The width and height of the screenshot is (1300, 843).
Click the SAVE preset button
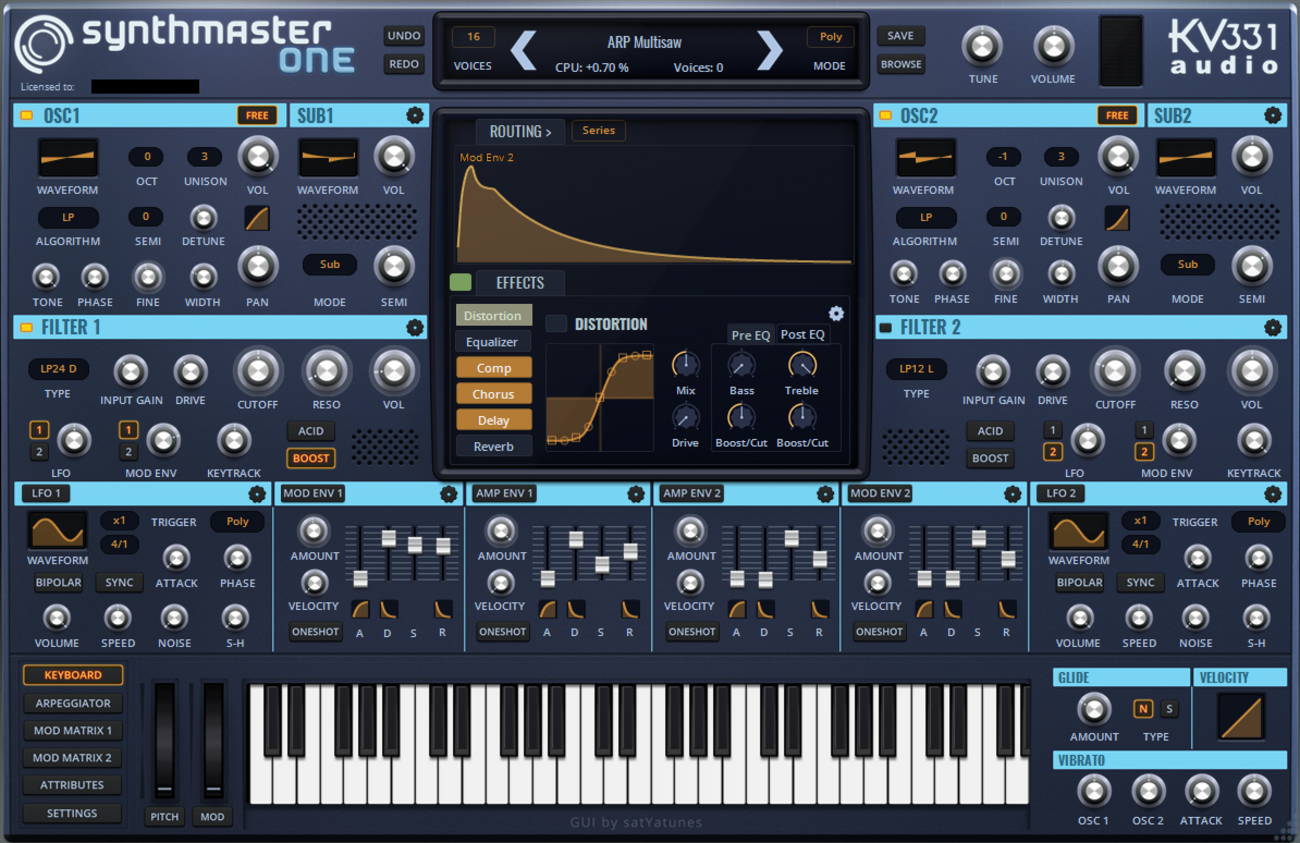click(x=900, y=36)
